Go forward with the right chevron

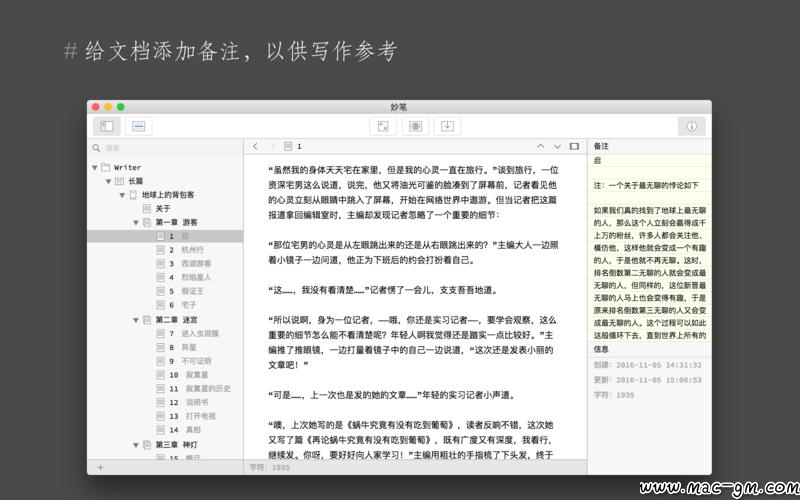point(271,146)
